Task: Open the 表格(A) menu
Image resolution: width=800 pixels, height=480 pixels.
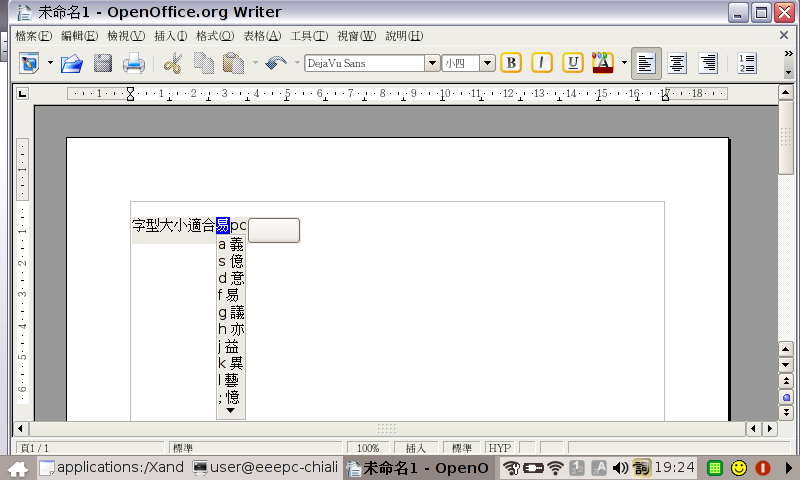Action: 261,36
